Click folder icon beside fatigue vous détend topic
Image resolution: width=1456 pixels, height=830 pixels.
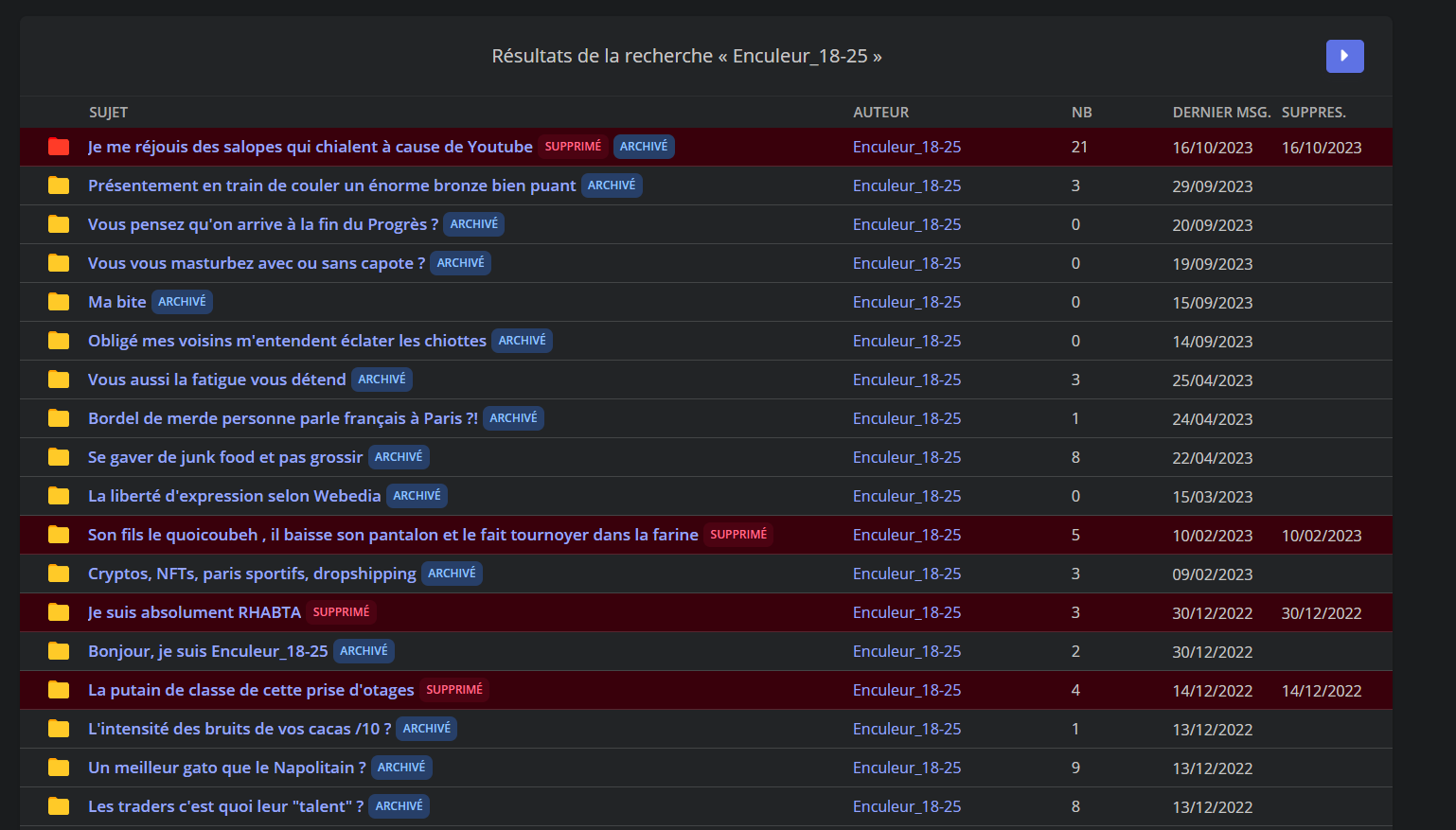coord(59,380)
